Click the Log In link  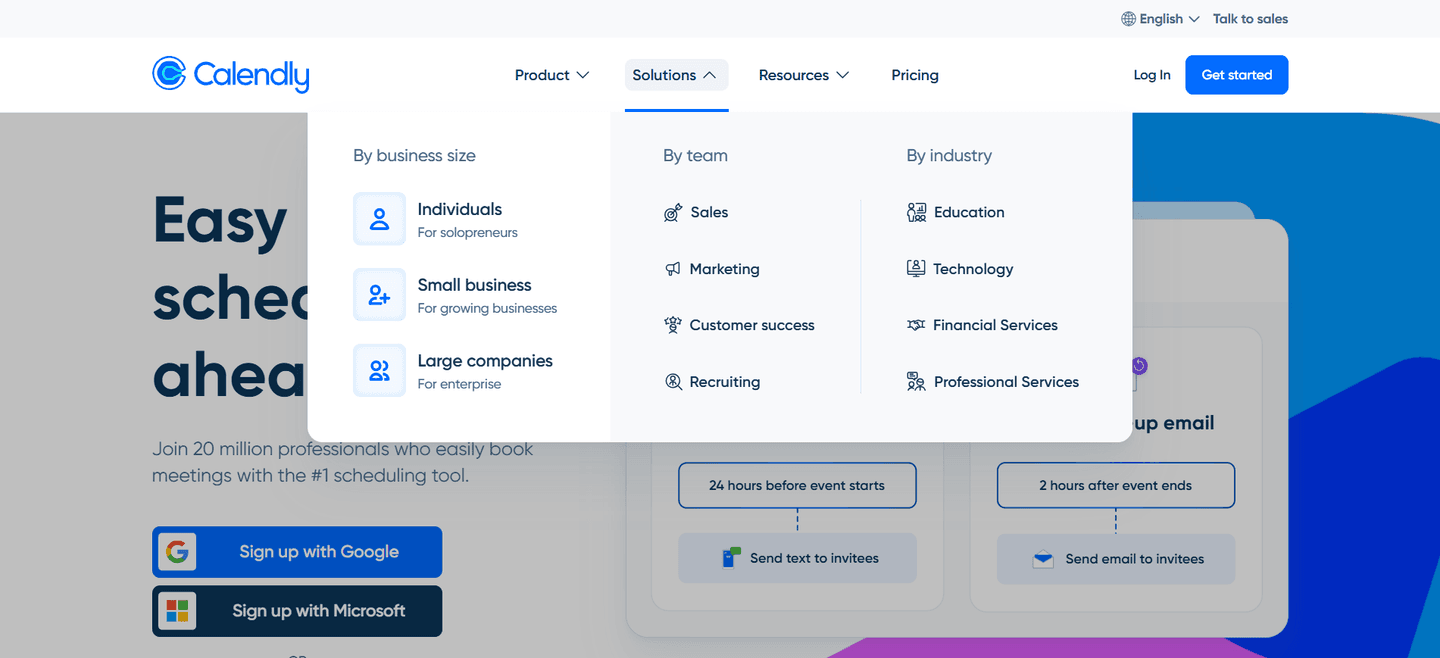pyautogui.click(x=1152, y=75)
